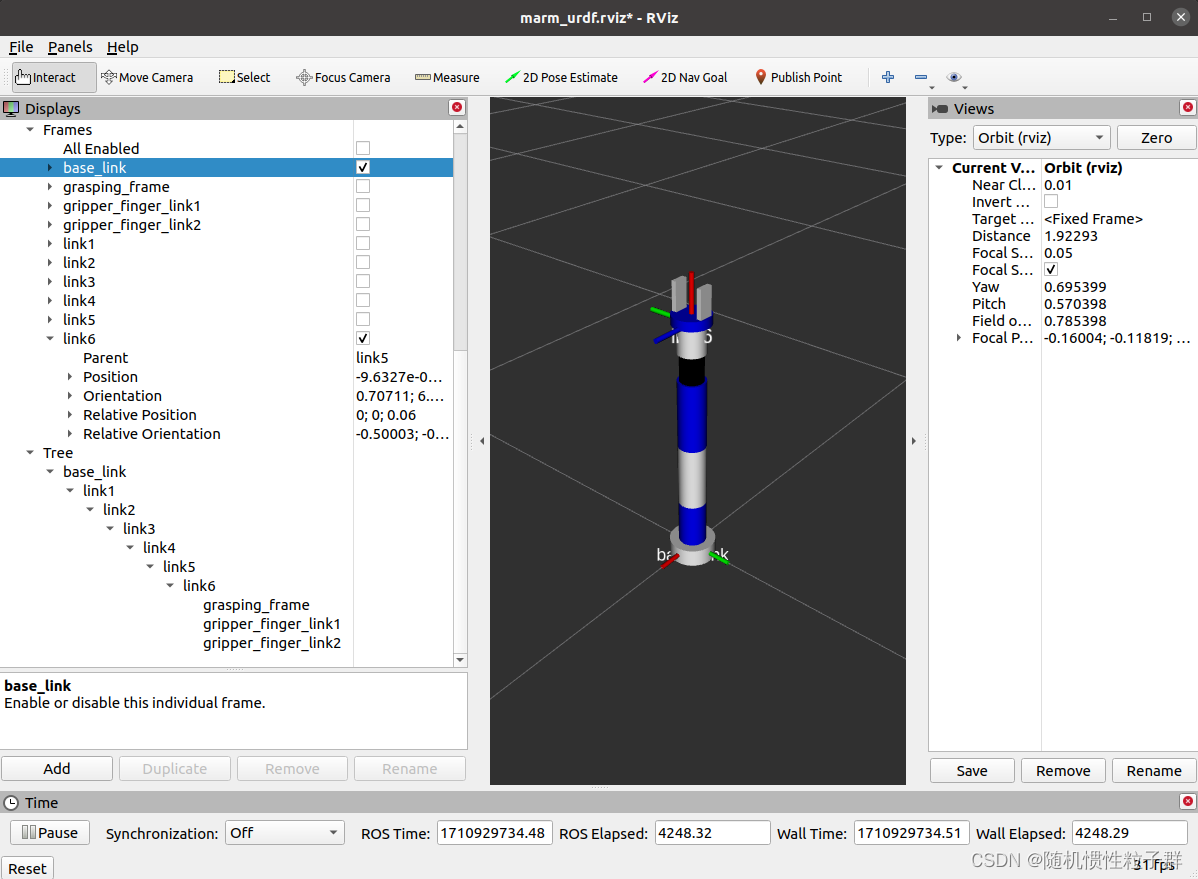The height and width of the screenshot is (879, 1198).
Task: Click the ROS Time field
Action: coord(494,833)
